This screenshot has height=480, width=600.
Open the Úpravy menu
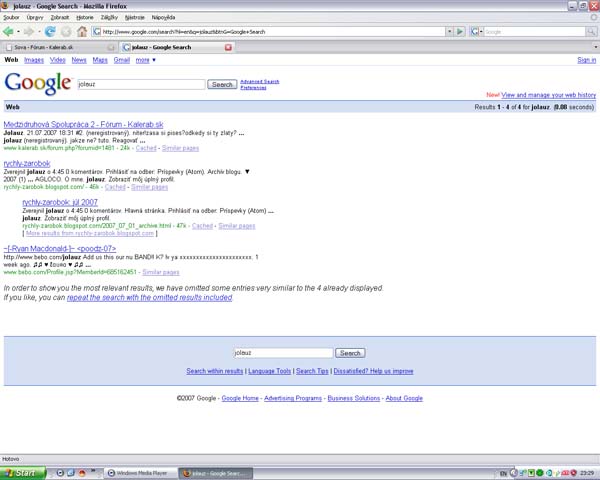(35, 17)
